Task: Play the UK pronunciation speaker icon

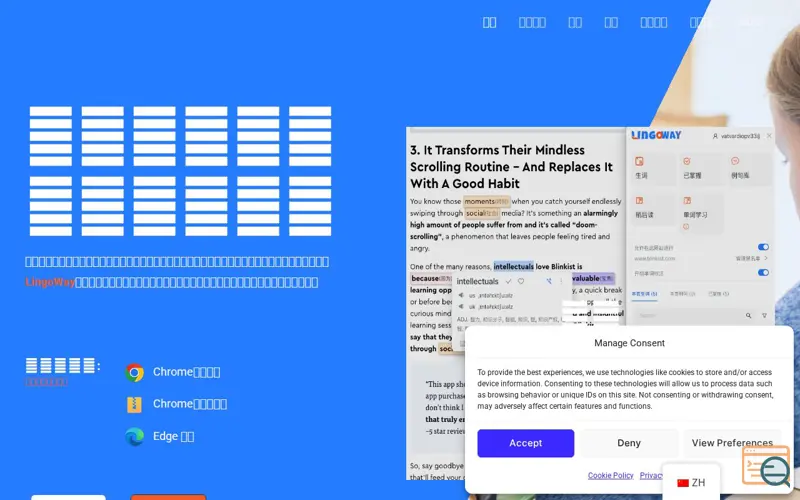Action: click(461, 307)
